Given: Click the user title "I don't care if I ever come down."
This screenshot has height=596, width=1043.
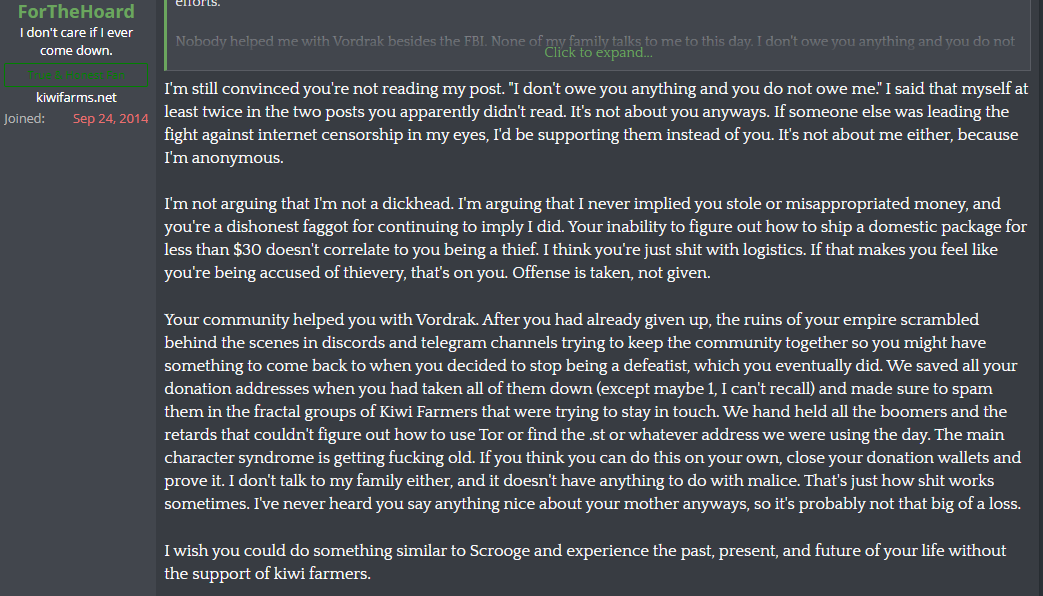Looking at the screenshot, I should [x=76, y=41].
